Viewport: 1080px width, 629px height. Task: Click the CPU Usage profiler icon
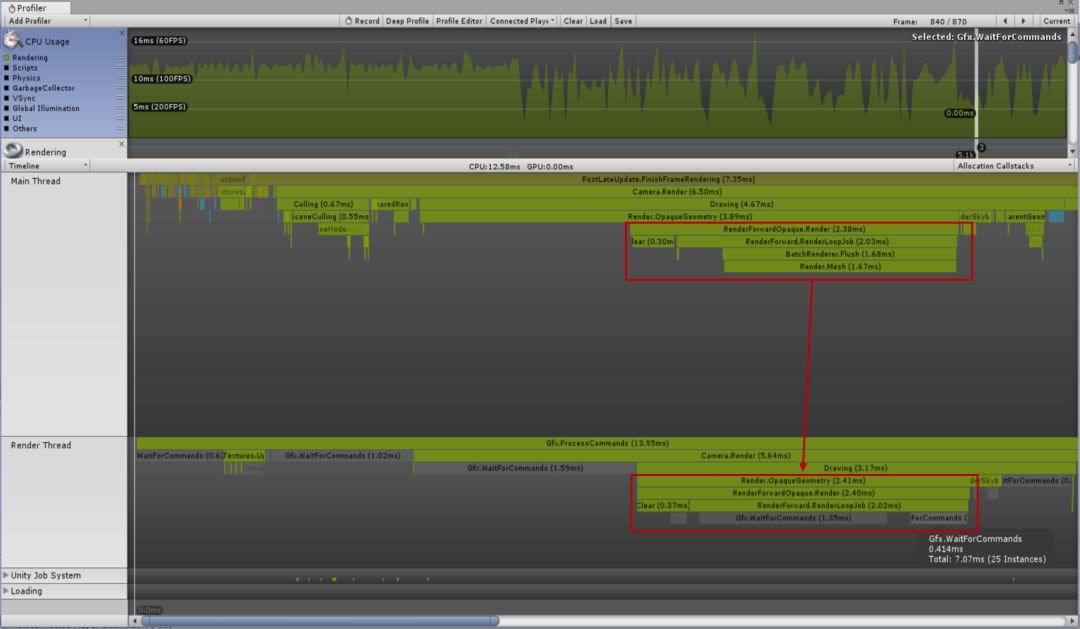tap(12, 40)
